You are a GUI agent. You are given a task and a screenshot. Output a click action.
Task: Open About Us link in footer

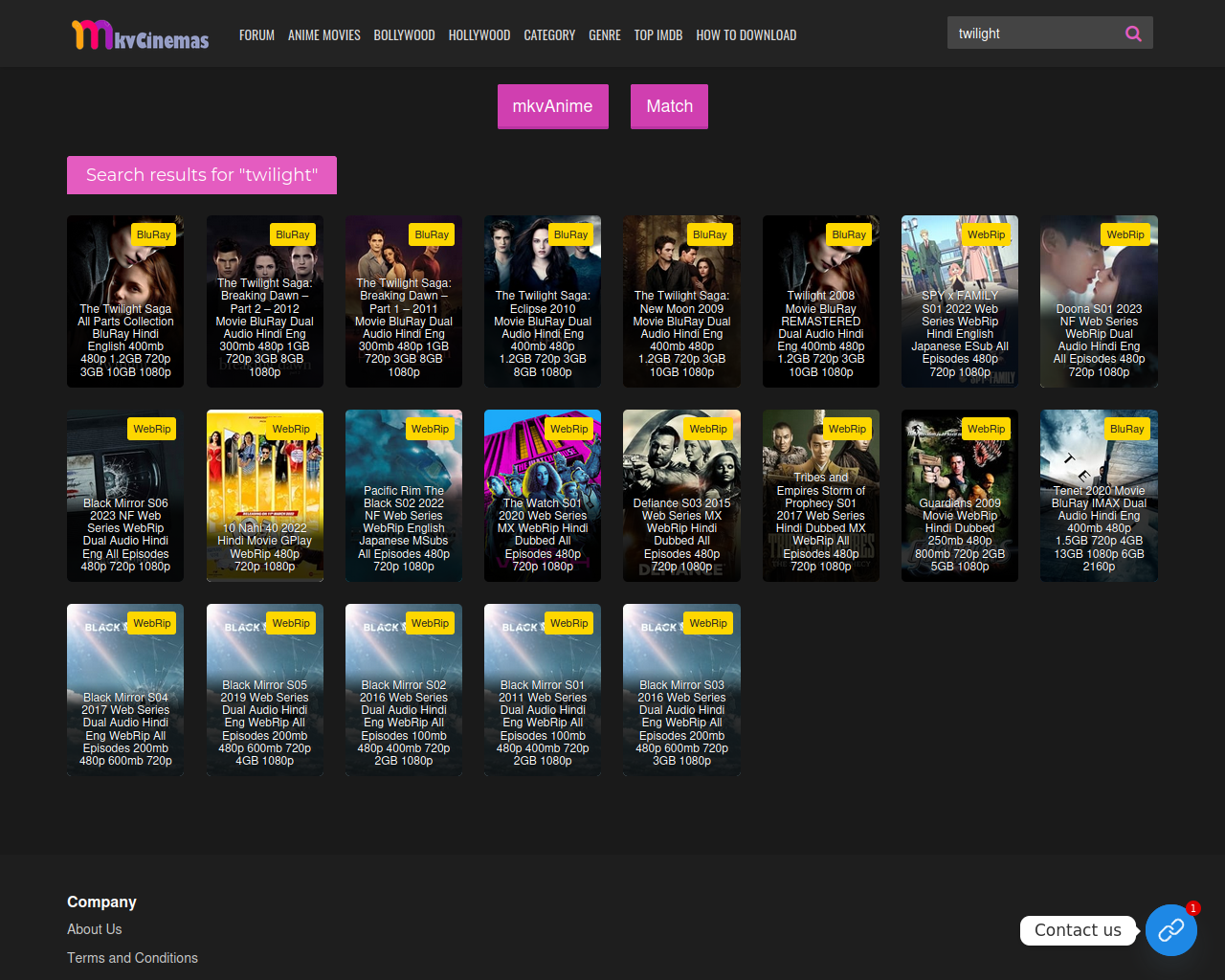[95, 929]
